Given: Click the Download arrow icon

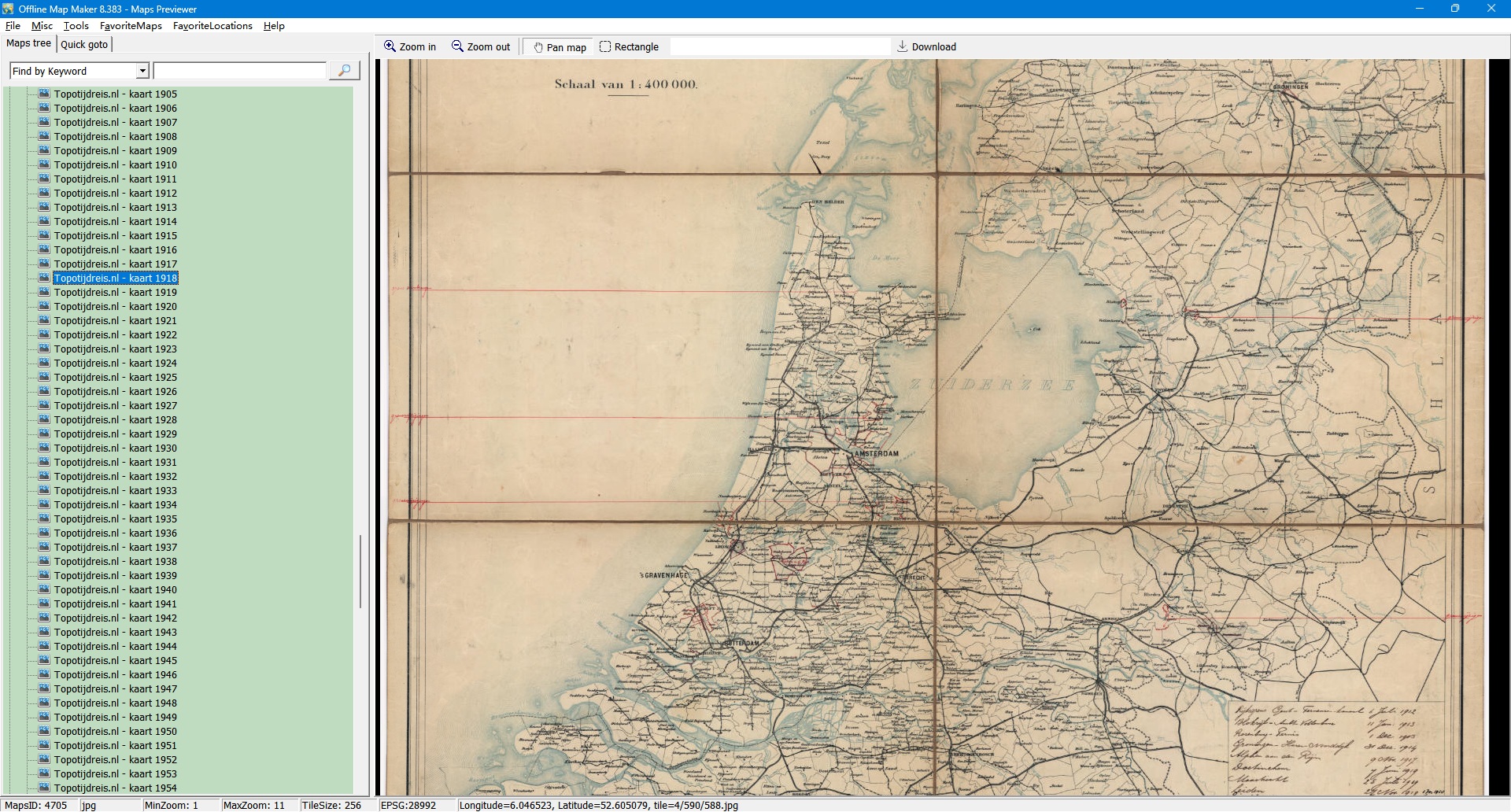Looking at the screenshot, I should (903, 46).
